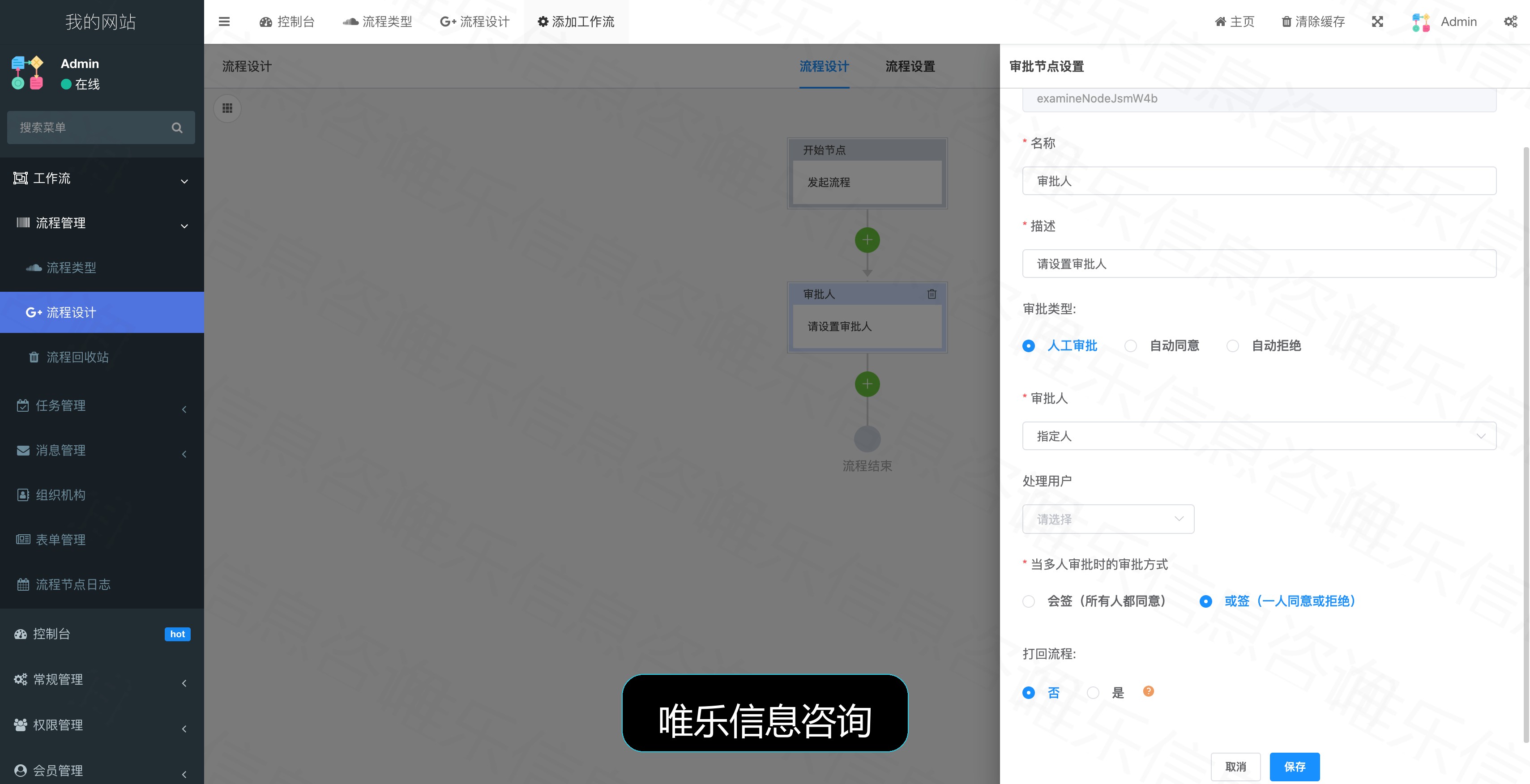Image resolution: width=1530 pixels, height=784 pixels.
Task: Click the Admin avatar in the sidebar
Action: coord(27,72)
